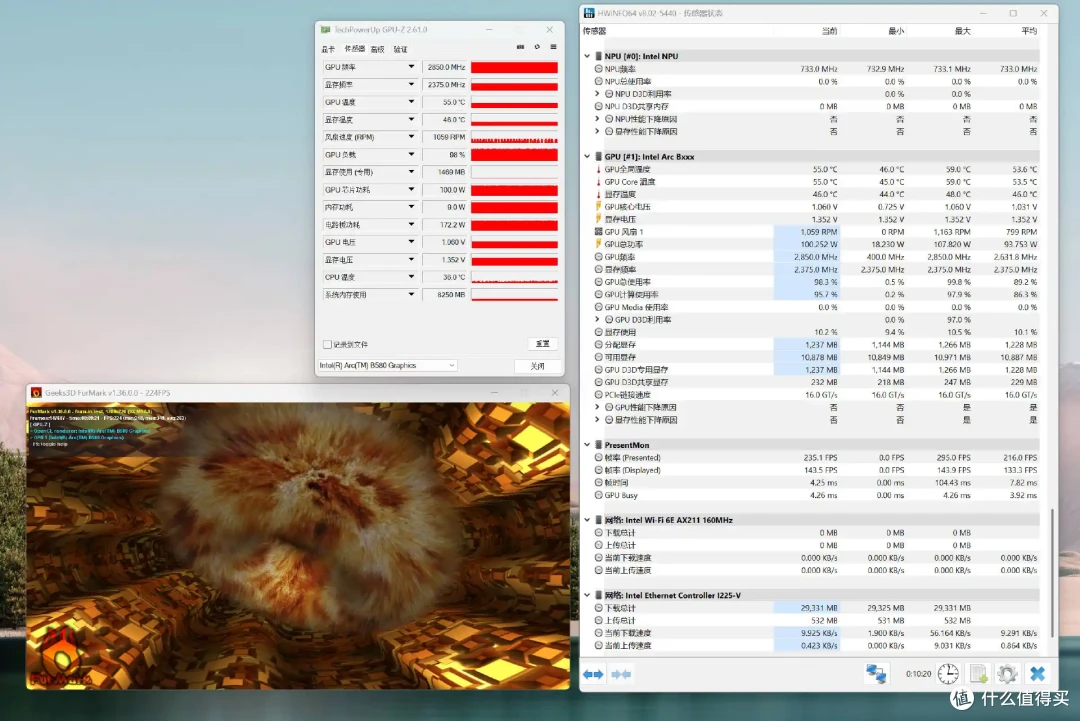Open the 风扇速度 (RPM) dropdown arrow
Viewport: 1080px width, 721px height.
(x=411, y=137)
